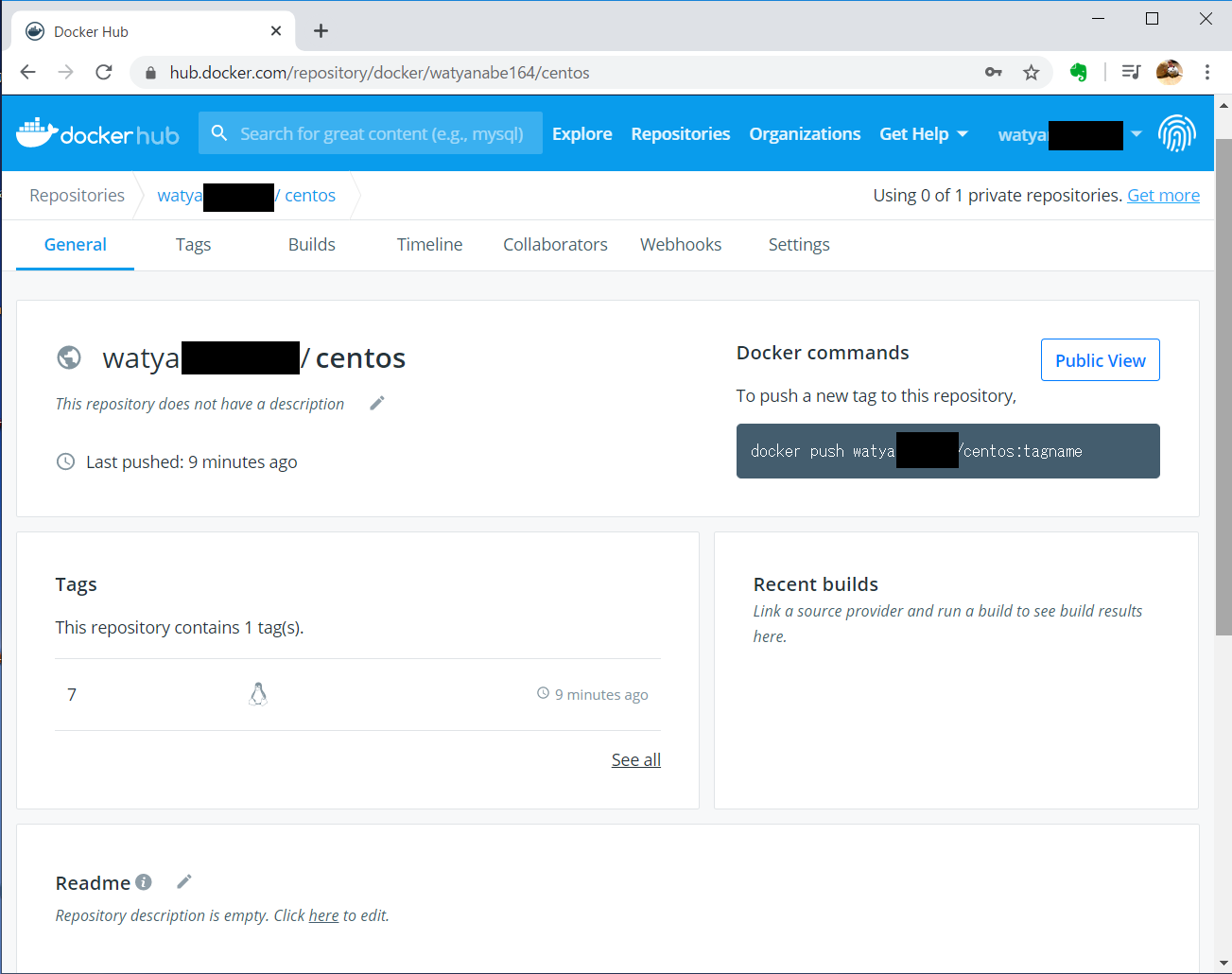Screen dimensions: 1232x974
Task: Bookmark this page with the star icon
Action: click(1032, 72)
